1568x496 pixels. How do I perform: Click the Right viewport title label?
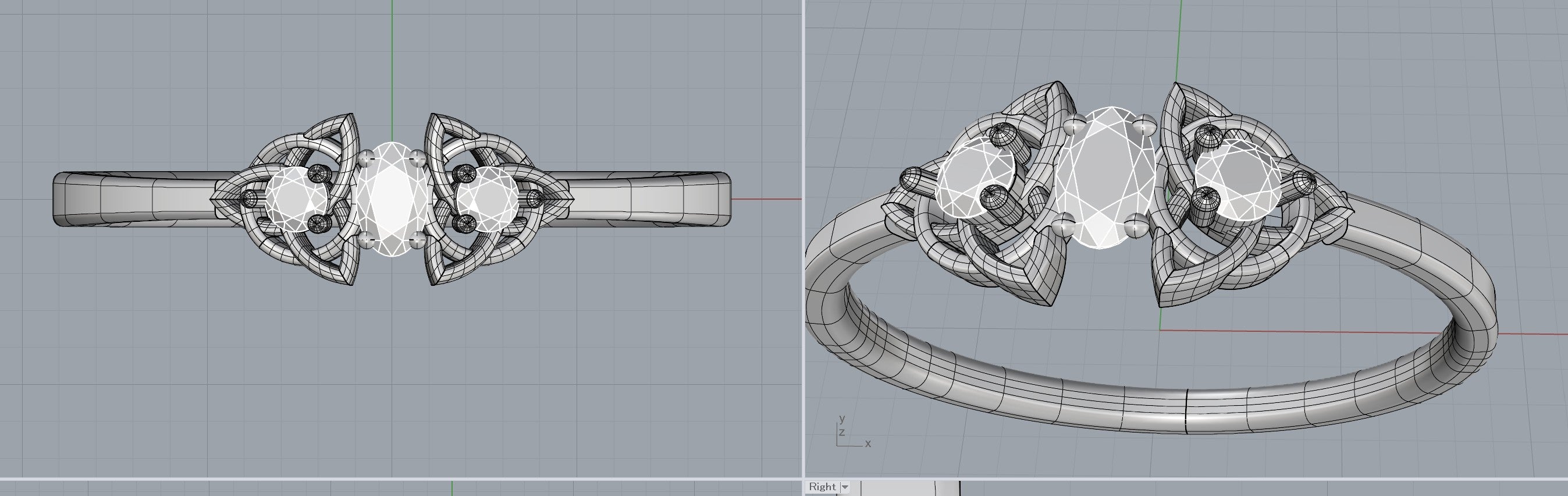pyautogui.click(x=822, y=487)
